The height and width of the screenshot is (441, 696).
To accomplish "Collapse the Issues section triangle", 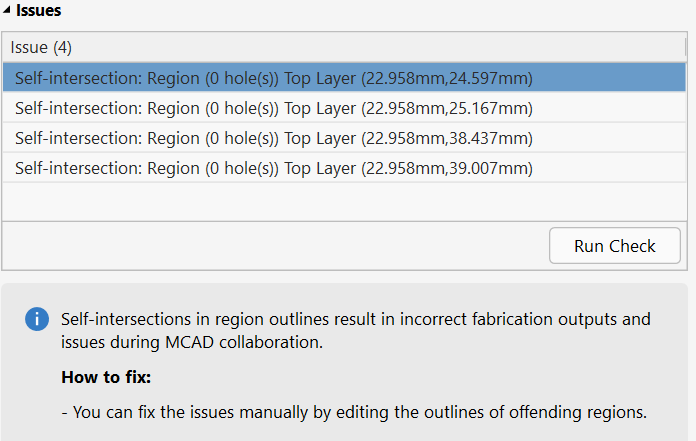I will click(x=8, y=12).
